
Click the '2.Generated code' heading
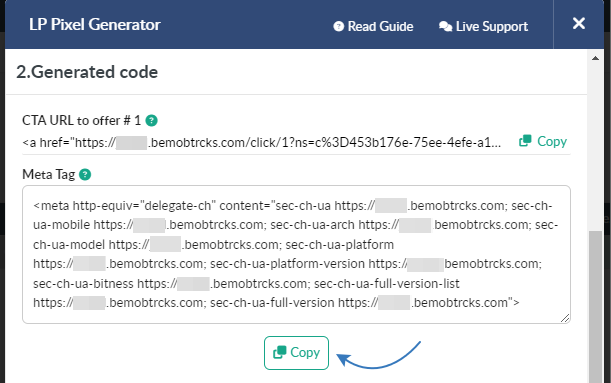coord(87,72)
